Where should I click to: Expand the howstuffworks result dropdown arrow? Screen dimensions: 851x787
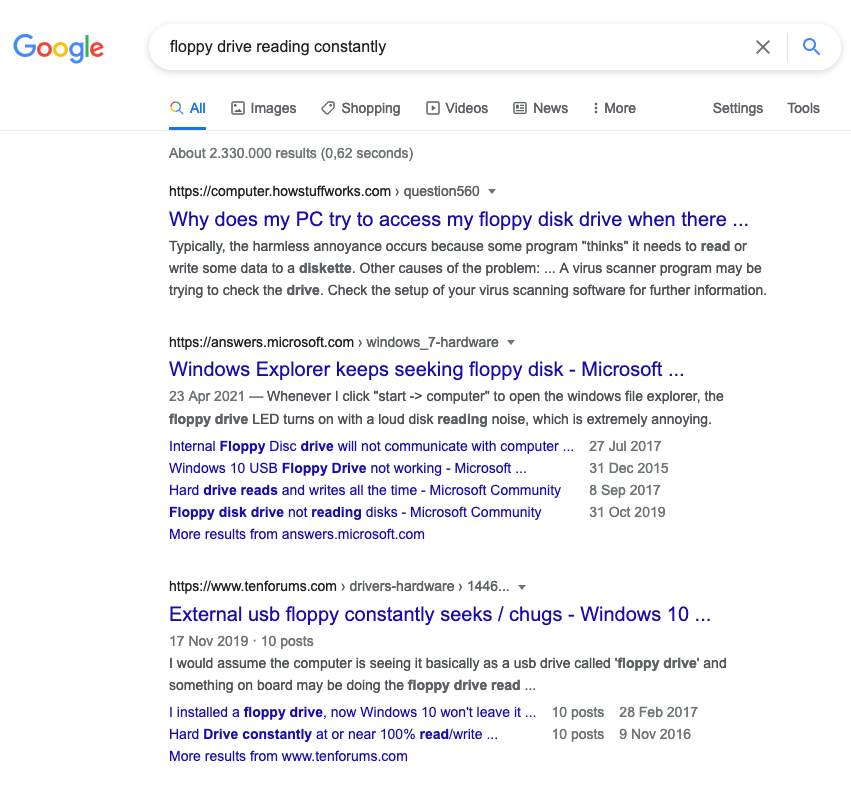pyautogui.click(x=492, y=192)
